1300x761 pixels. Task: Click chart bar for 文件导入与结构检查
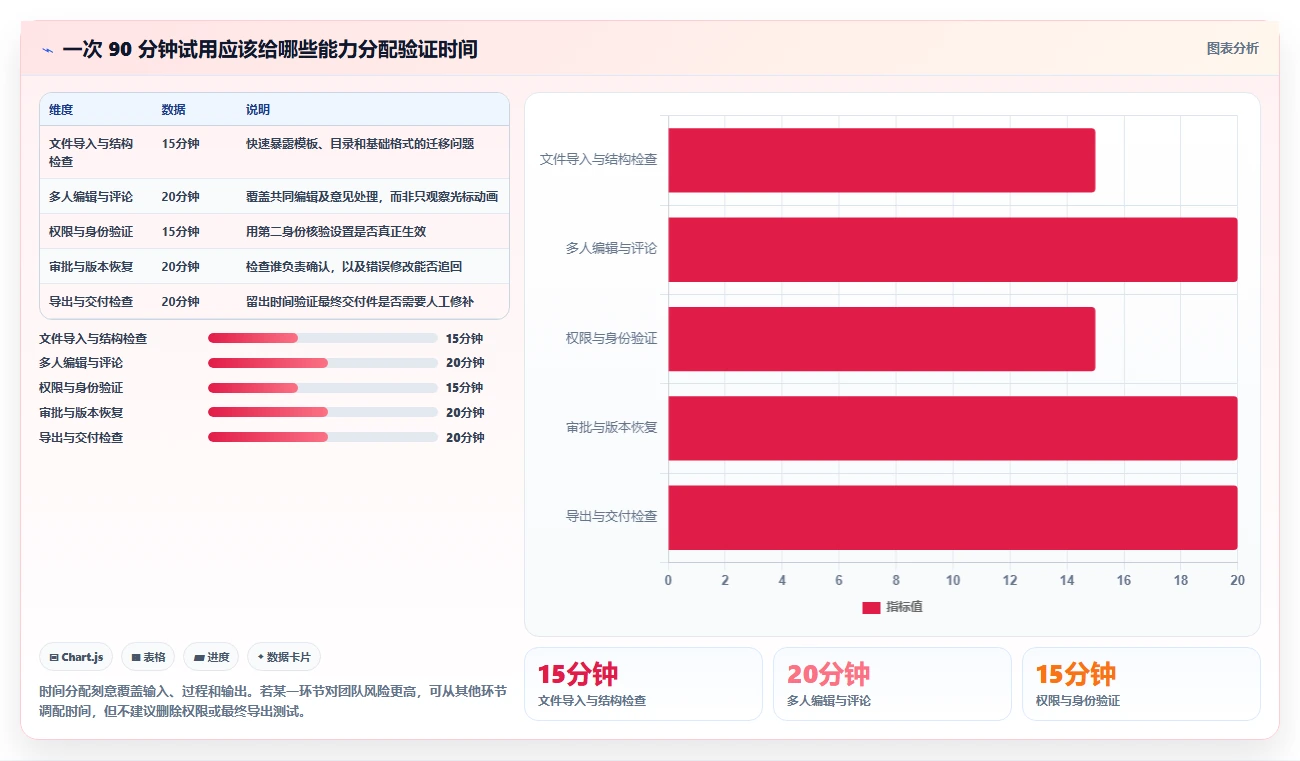[x=882, y=160]
